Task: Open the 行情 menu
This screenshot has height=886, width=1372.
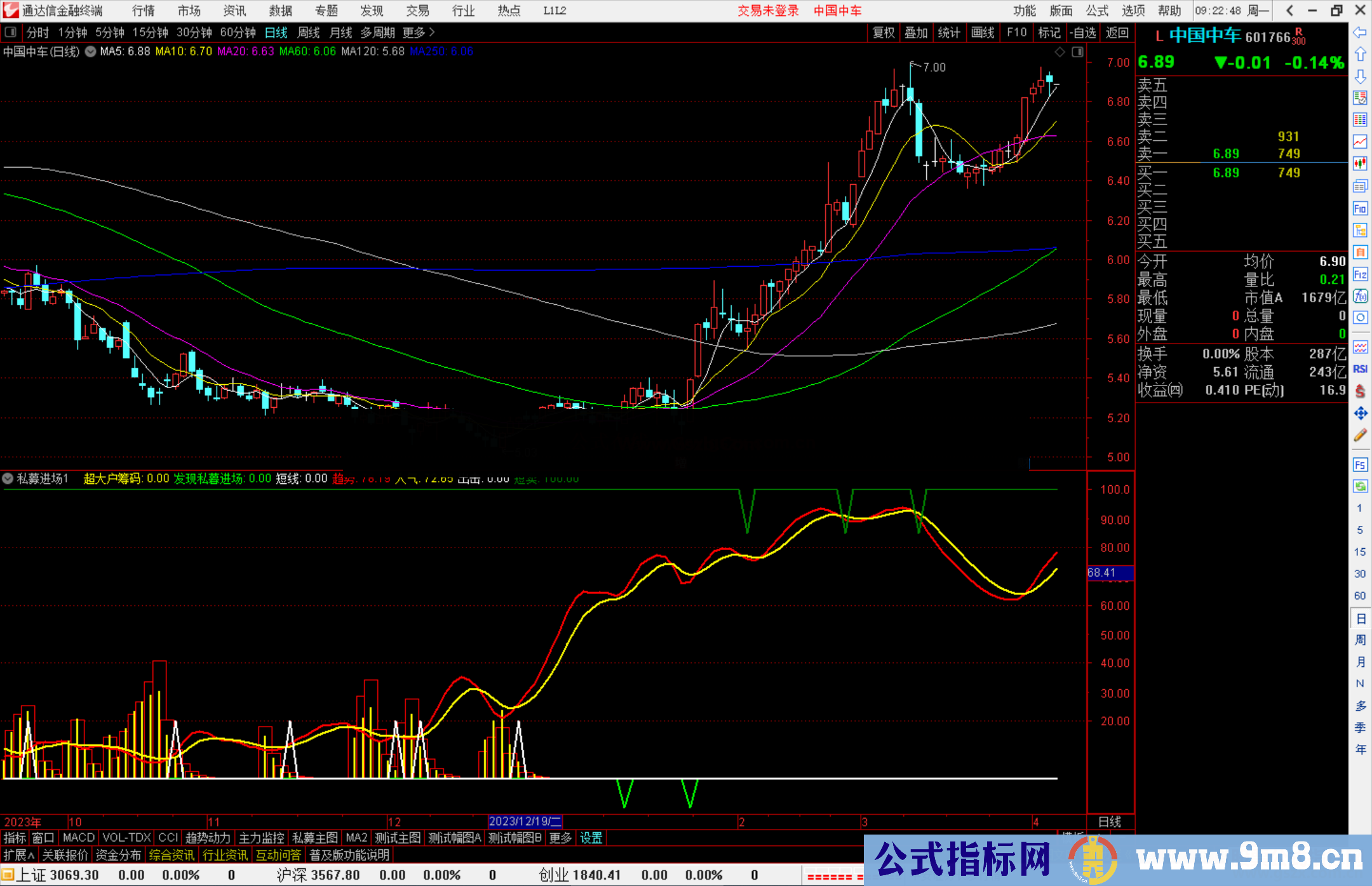Action: pyautogui.click(x=144, y=10)
